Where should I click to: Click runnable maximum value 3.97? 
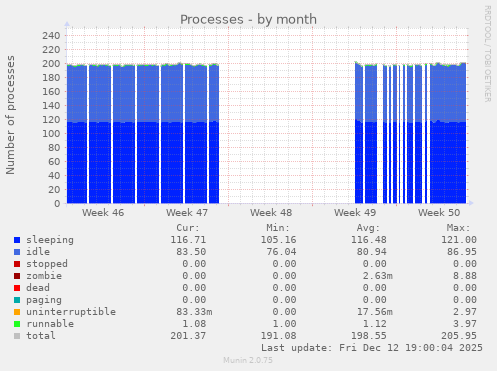tap(465, 324)
